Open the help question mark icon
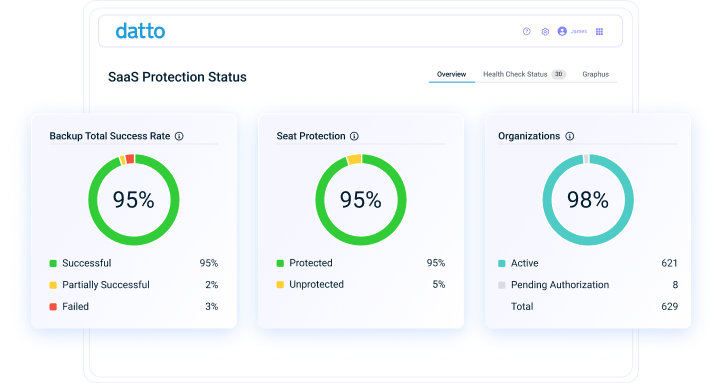 click(x=527, y=31)
